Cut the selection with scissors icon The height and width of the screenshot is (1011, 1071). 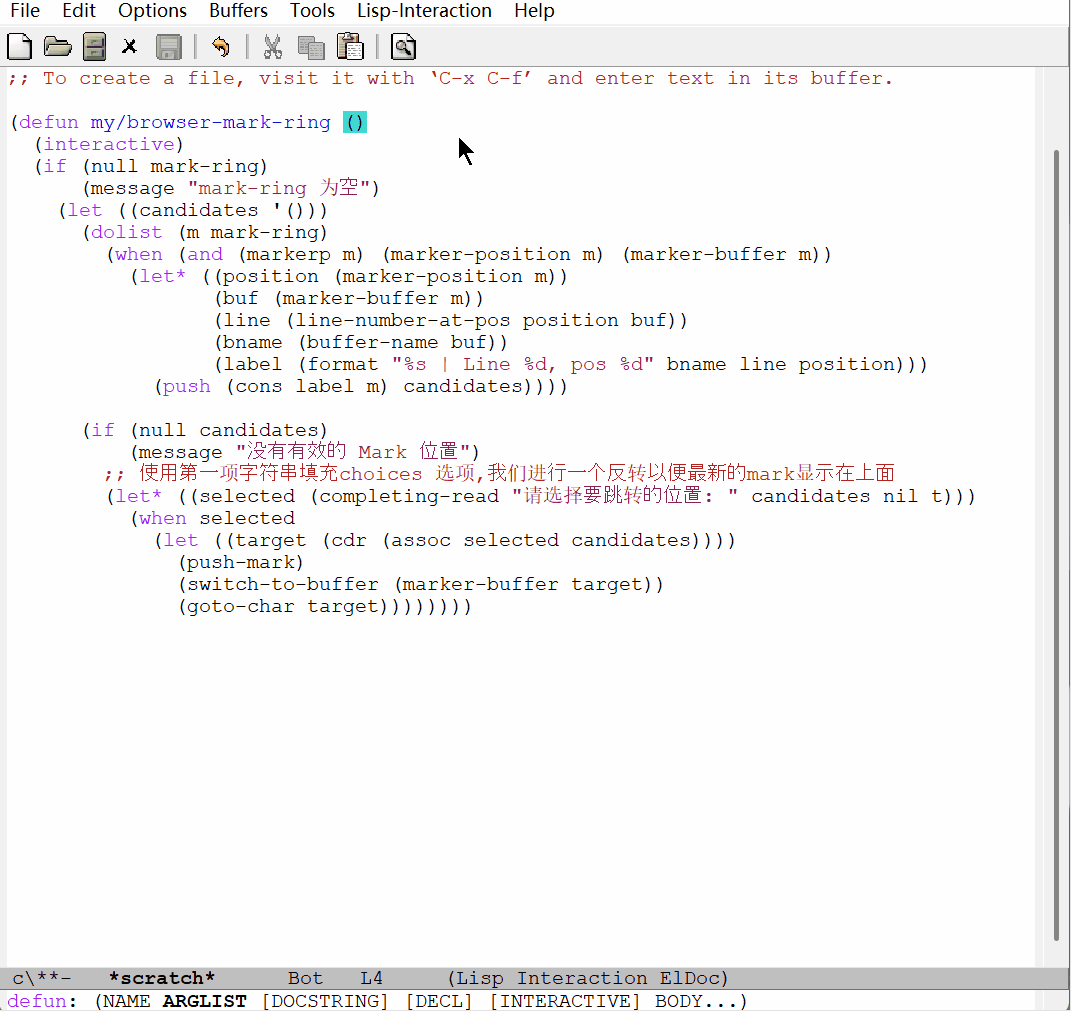pyautogui.click(x=273, y=46)
